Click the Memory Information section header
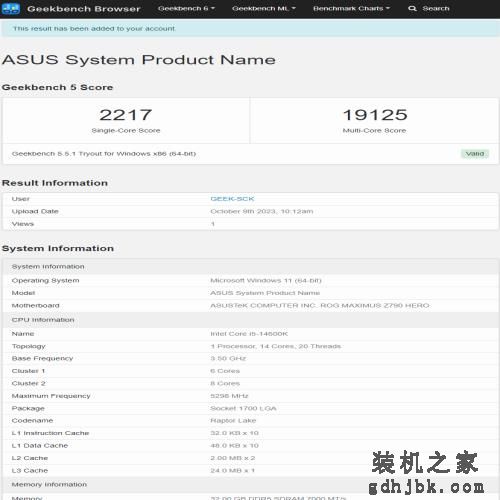 pos(49,485)
